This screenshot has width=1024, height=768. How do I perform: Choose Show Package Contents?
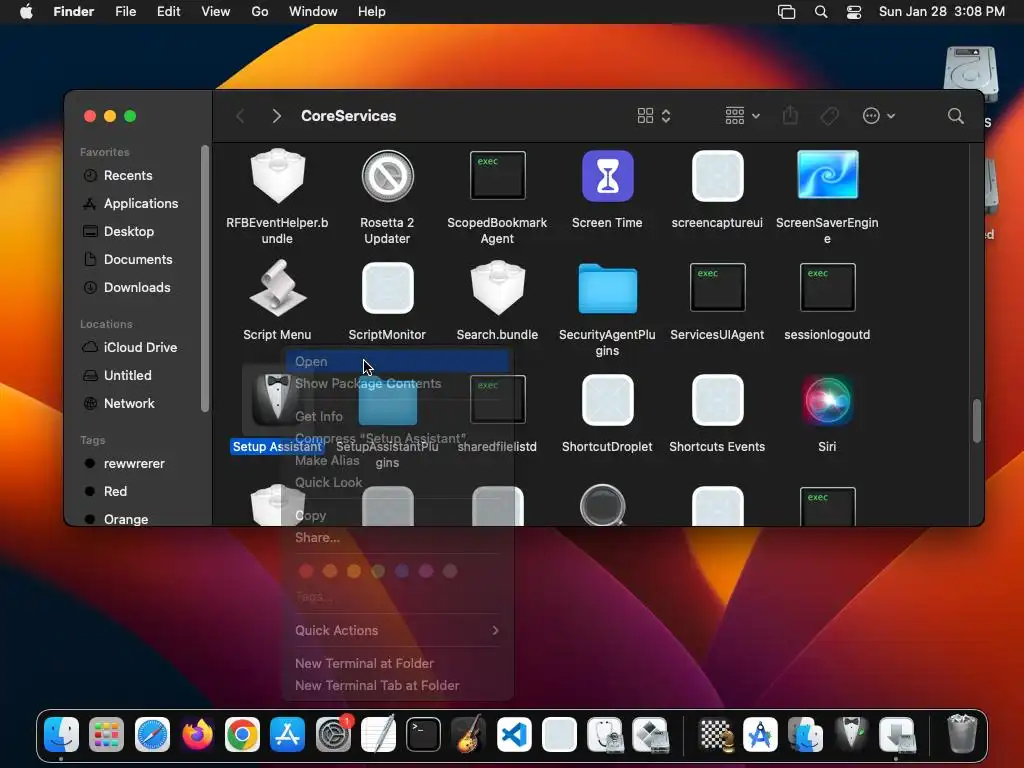click(397, 383)
